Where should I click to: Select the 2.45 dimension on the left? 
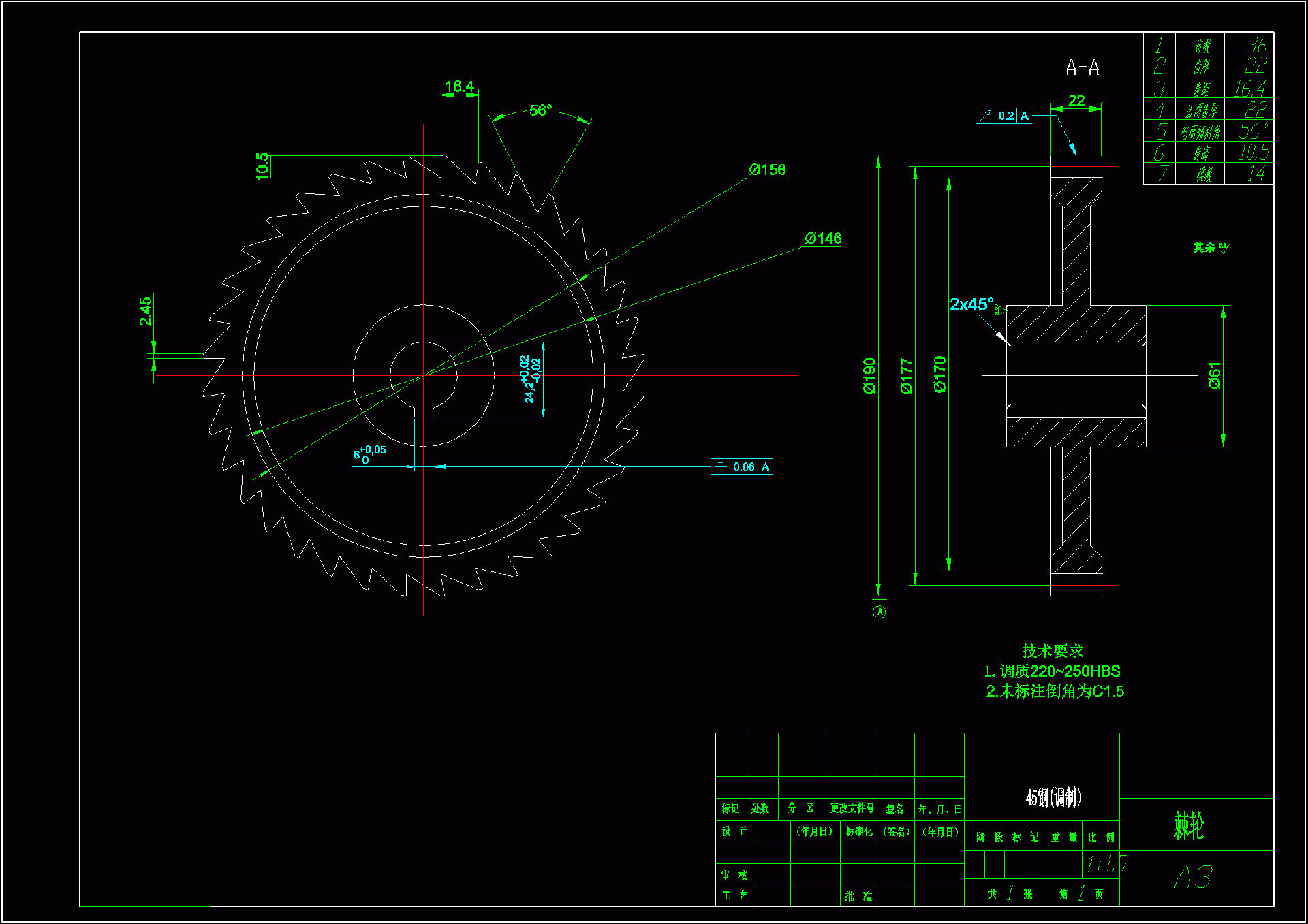pos(145,311)
